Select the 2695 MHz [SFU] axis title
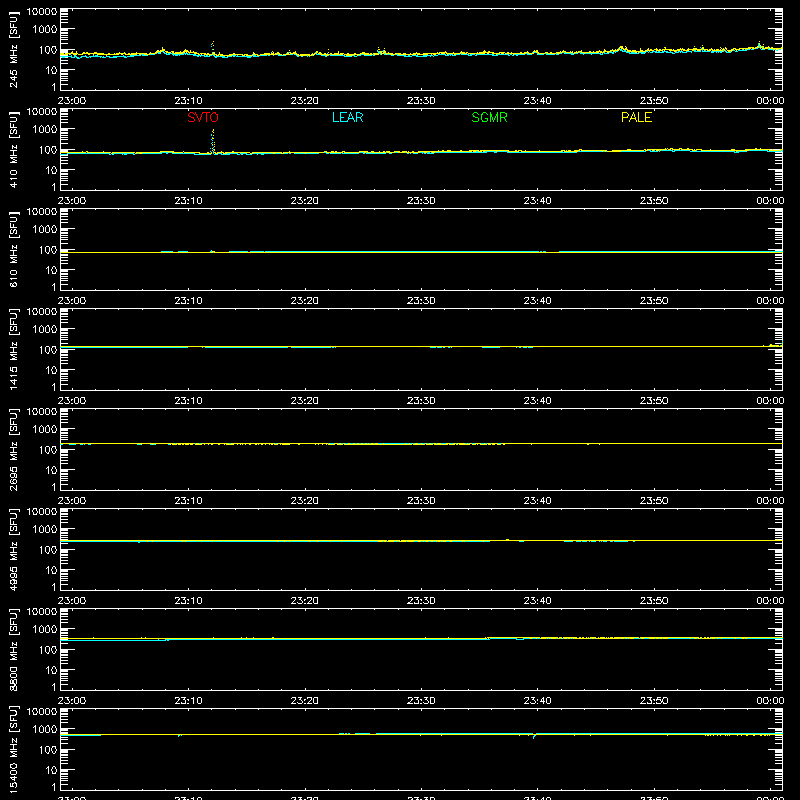 14,449
